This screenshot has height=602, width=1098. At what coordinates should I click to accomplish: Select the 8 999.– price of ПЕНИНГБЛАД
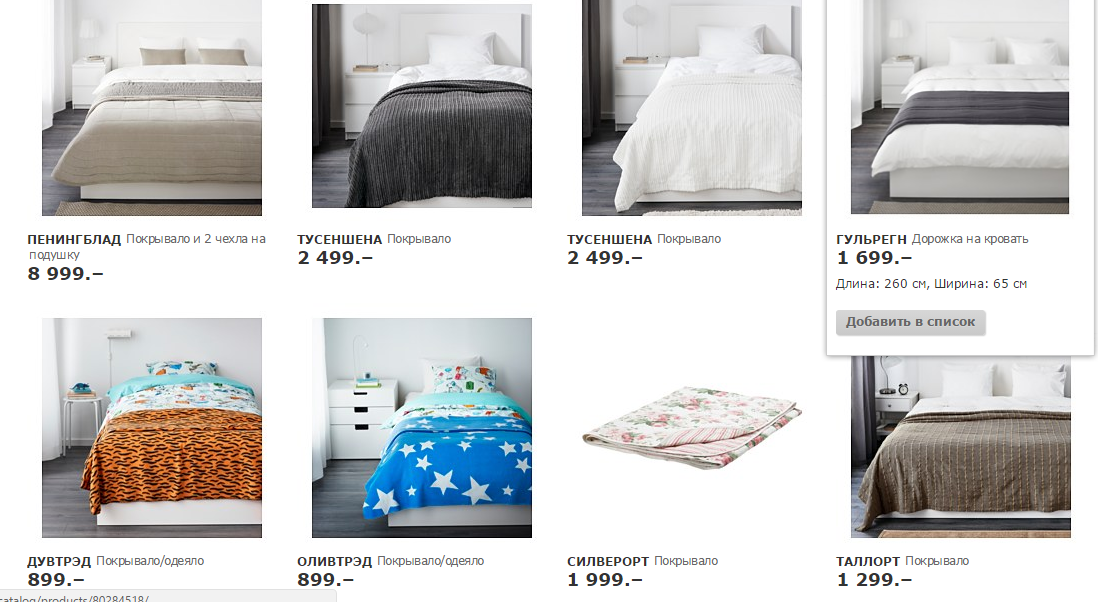pyautogui.click(x=65, y=274)
